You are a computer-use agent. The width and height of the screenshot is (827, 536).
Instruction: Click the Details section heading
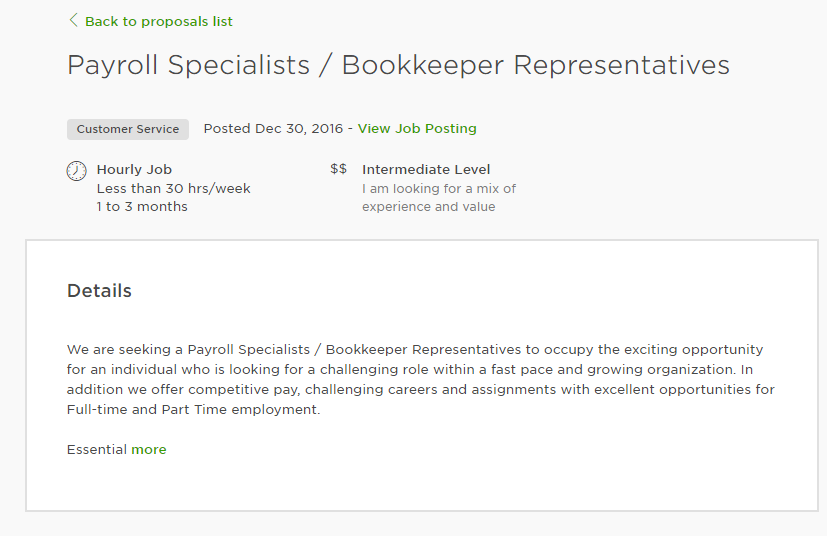coord(99,291)
